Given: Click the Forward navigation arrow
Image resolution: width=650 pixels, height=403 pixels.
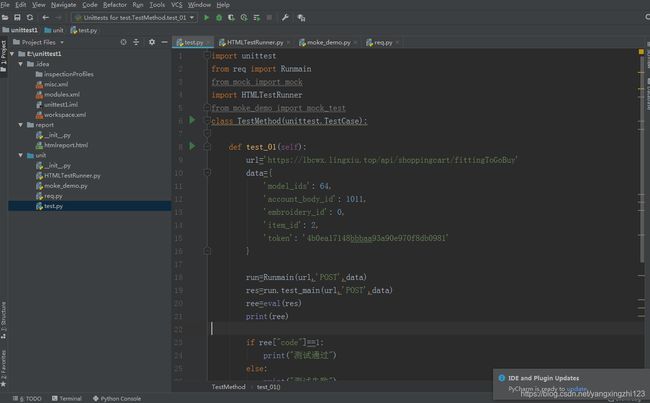Looking at the screenshot, I should 58,17.
